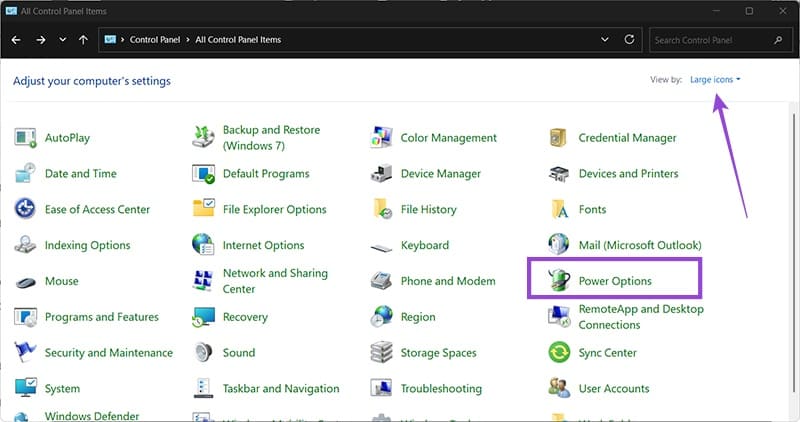This screenshot has width=800, height=422.
Task: Click the search magnifier icon
Action: click(x=778, y=40)
